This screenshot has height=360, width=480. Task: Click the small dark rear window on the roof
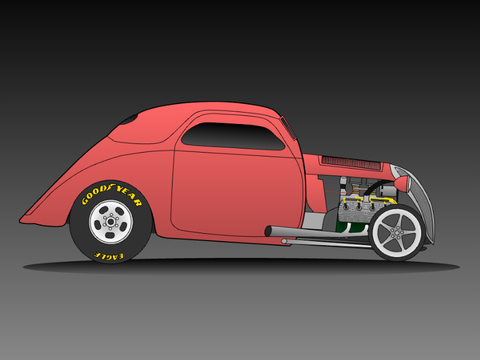tap(130, 119)
